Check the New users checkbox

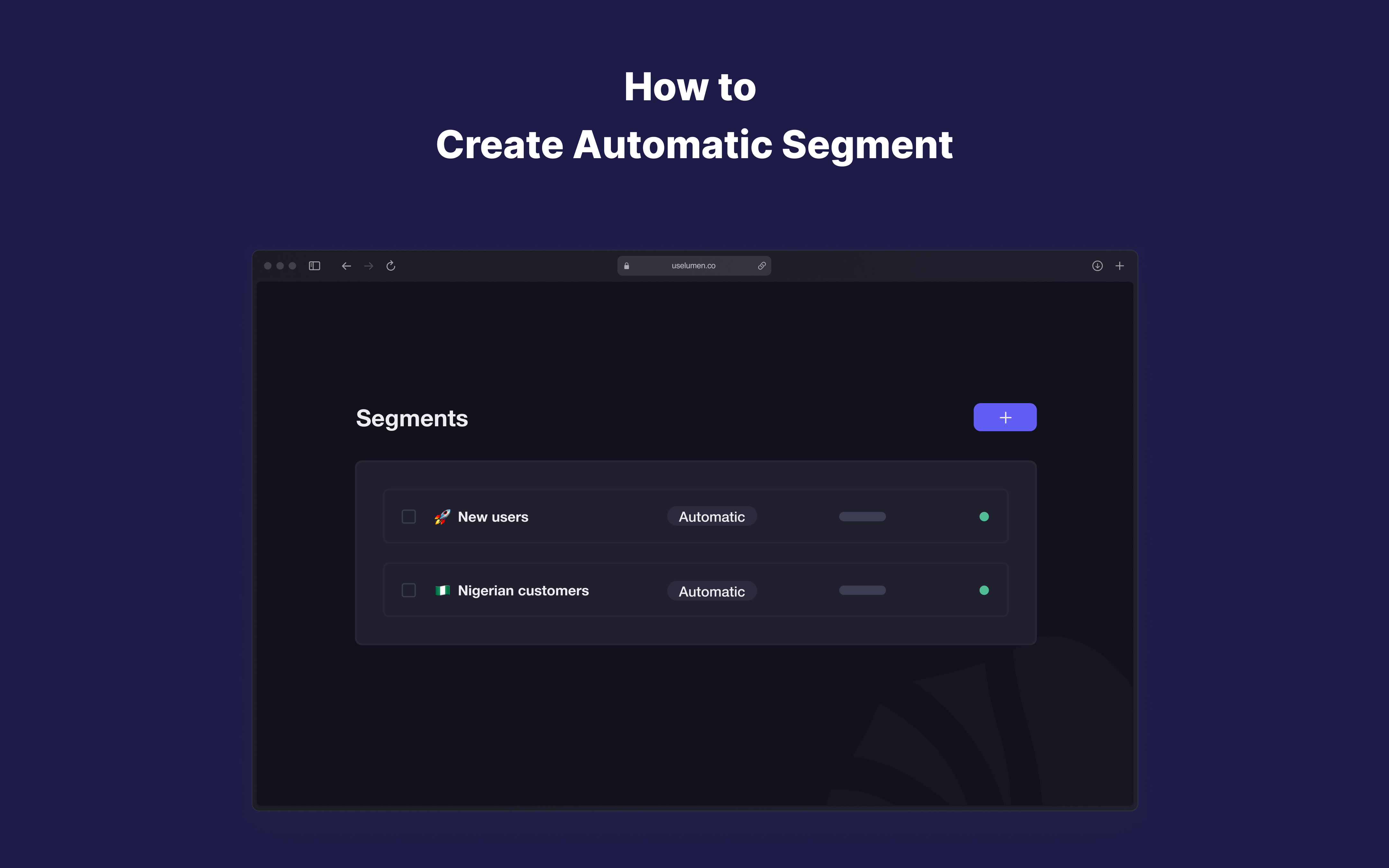(x=409, y=517)
